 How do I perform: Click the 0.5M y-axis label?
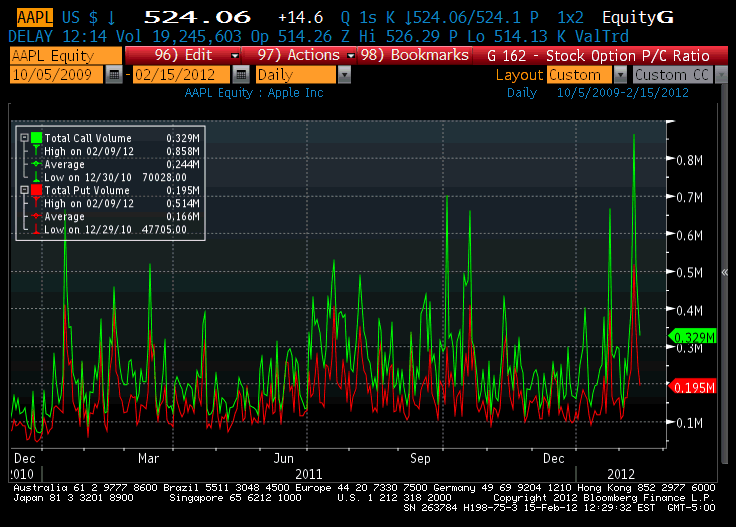(689, 273)
